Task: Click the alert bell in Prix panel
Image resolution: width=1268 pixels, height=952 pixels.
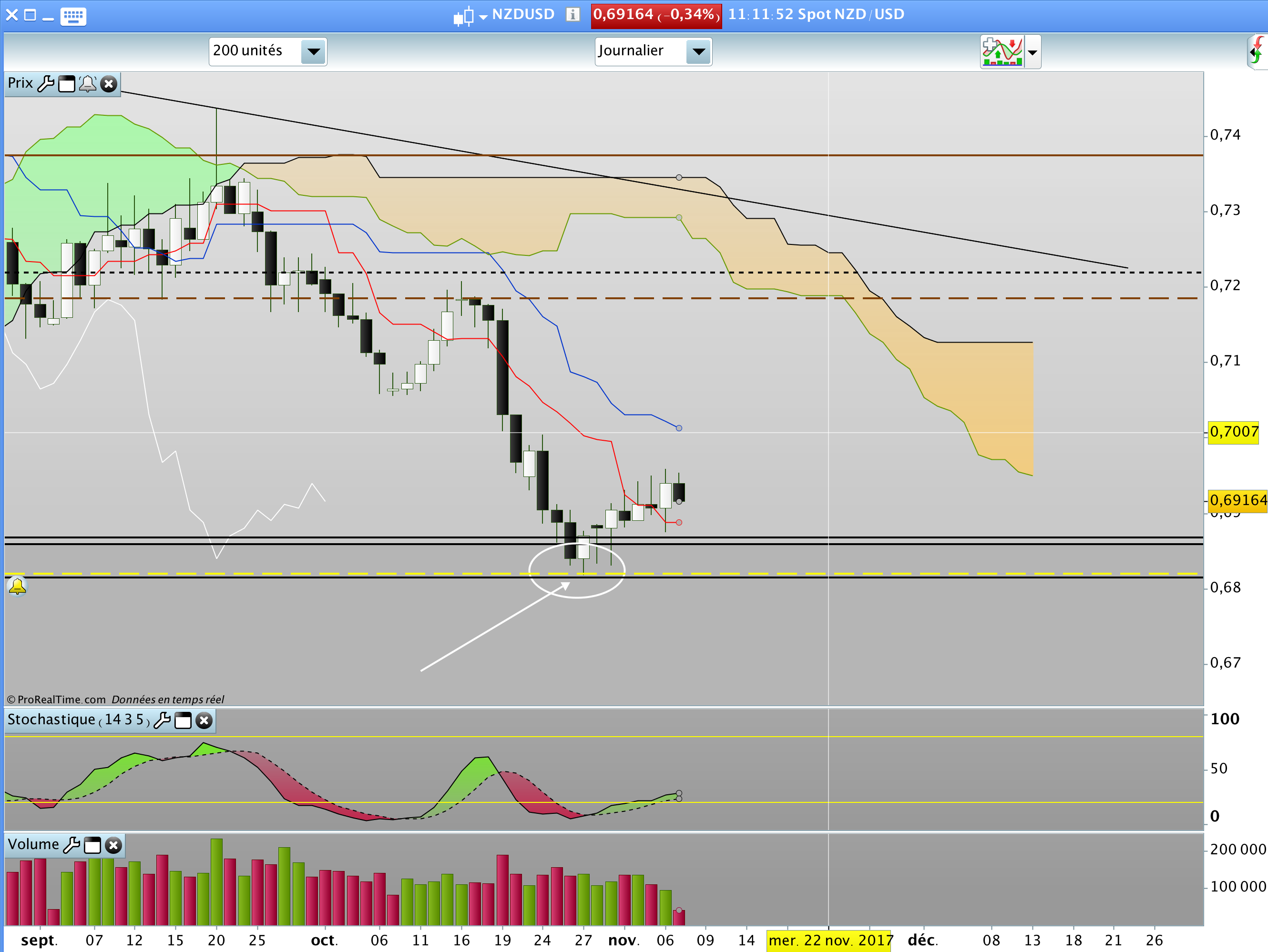Action: click(87, 84)
